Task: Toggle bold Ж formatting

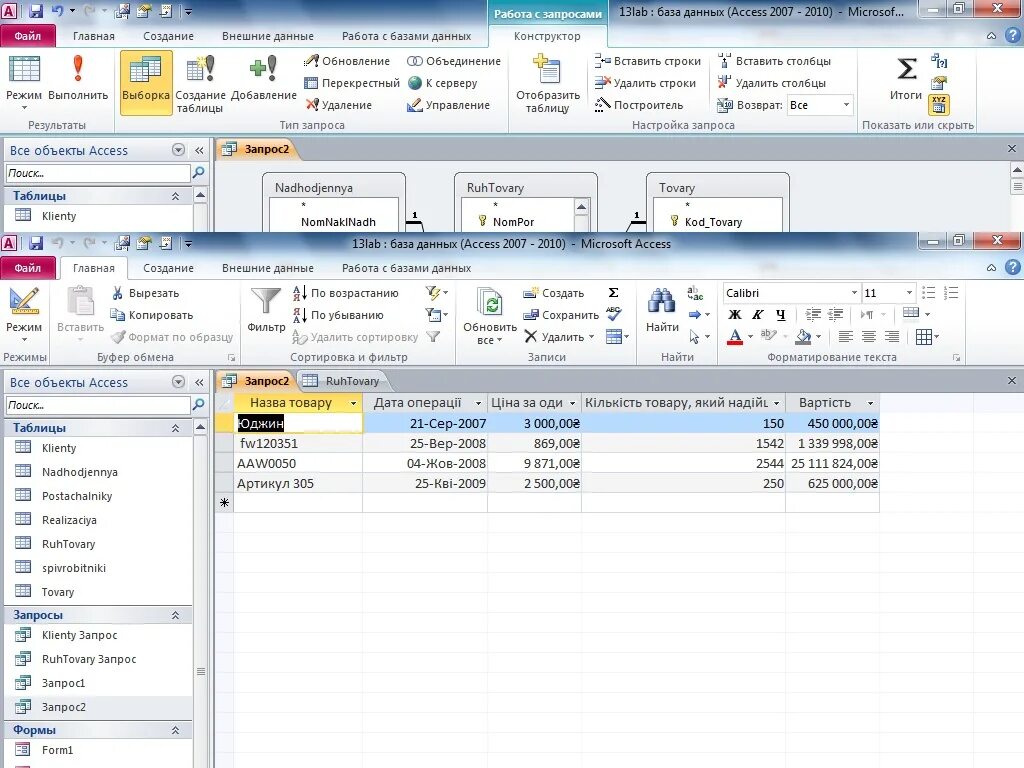Action: tap(735, 315)
